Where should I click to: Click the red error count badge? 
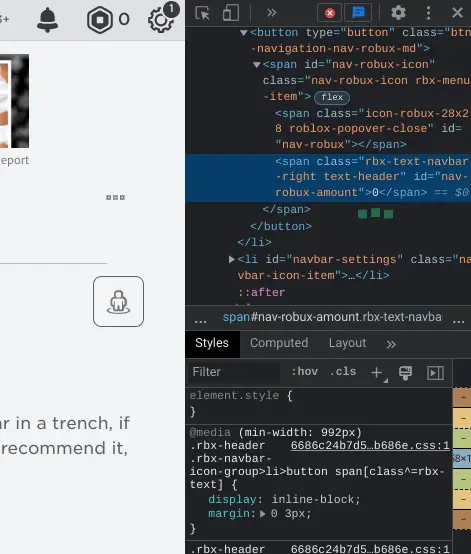click(x=330, y=13)
